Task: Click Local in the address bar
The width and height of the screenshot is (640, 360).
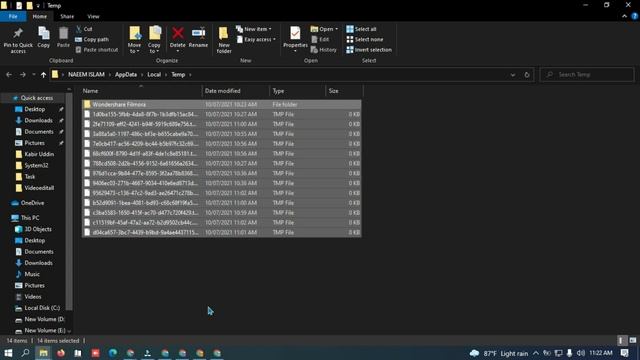Action: point(154,75)
